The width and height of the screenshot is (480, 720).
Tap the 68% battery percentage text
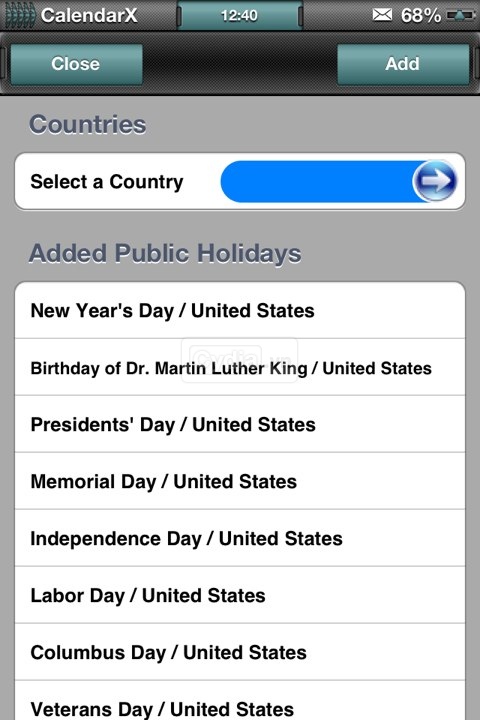tap(420, 16)
